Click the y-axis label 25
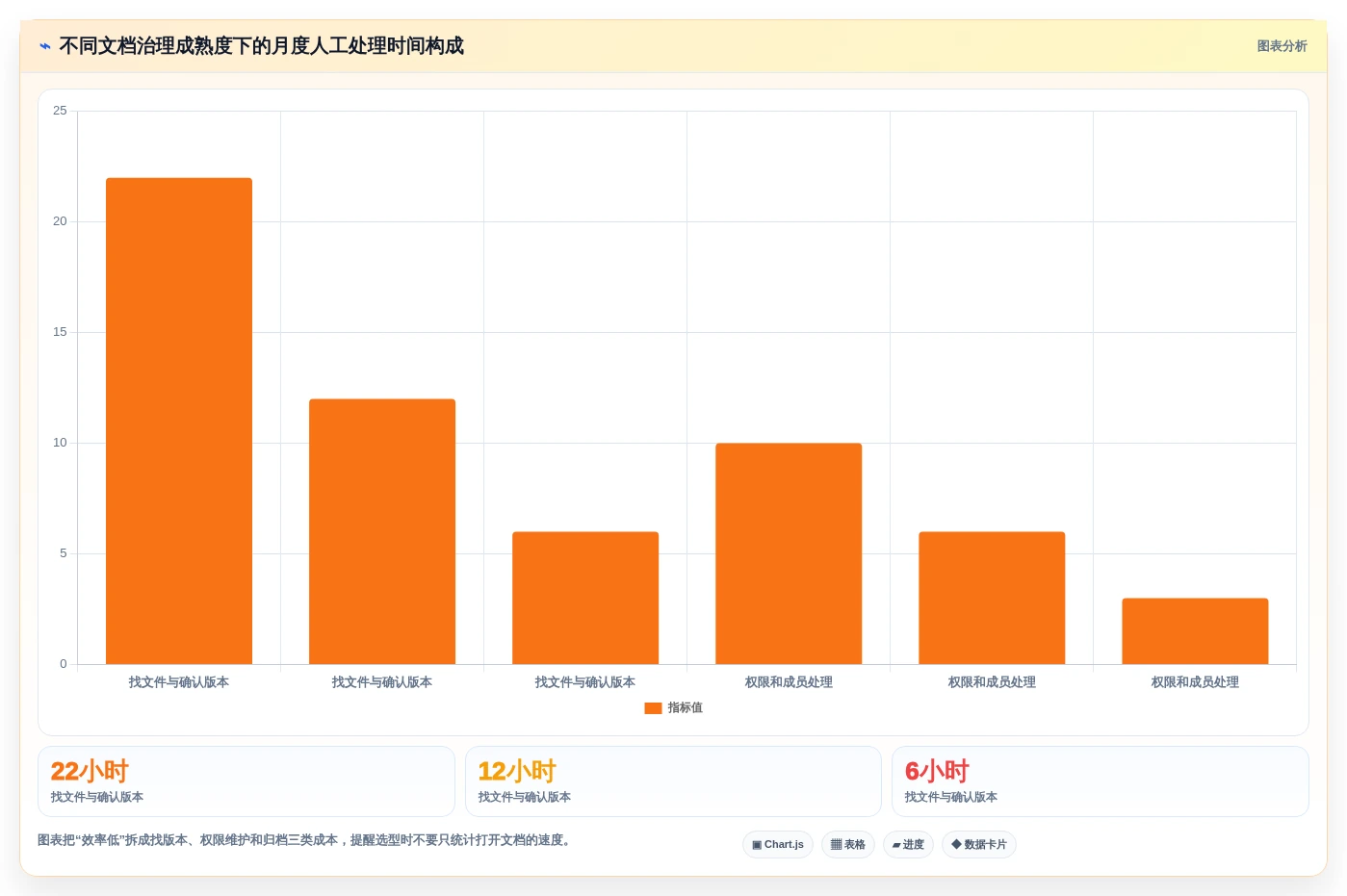 tap(60, 111)
